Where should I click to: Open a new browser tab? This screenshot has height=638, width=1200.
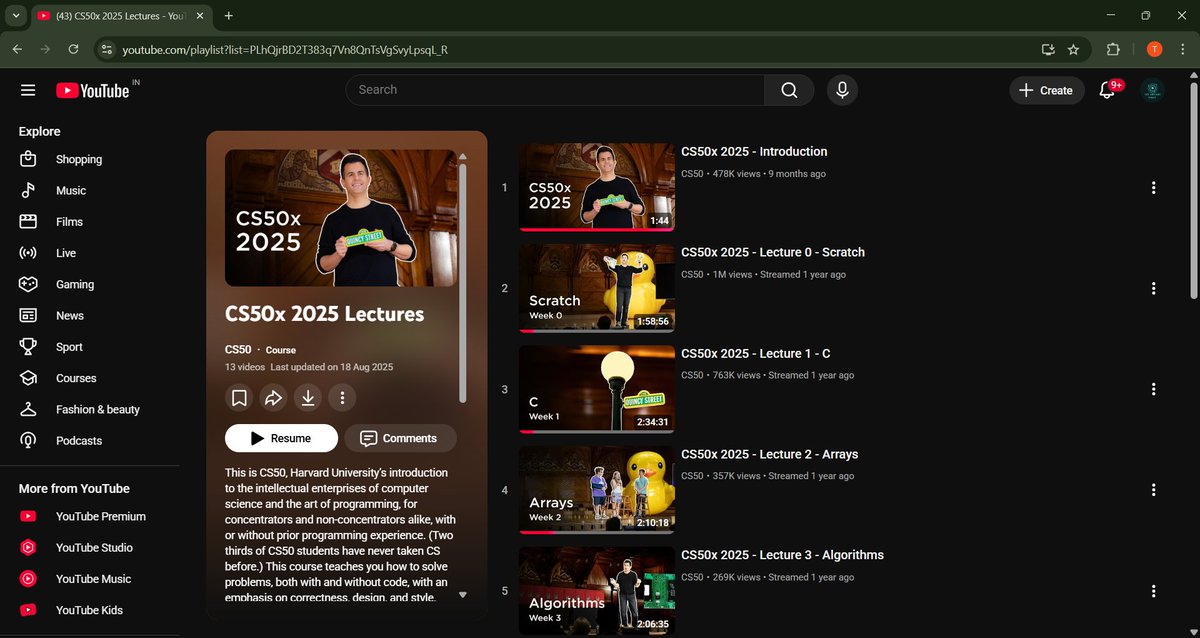229,16
